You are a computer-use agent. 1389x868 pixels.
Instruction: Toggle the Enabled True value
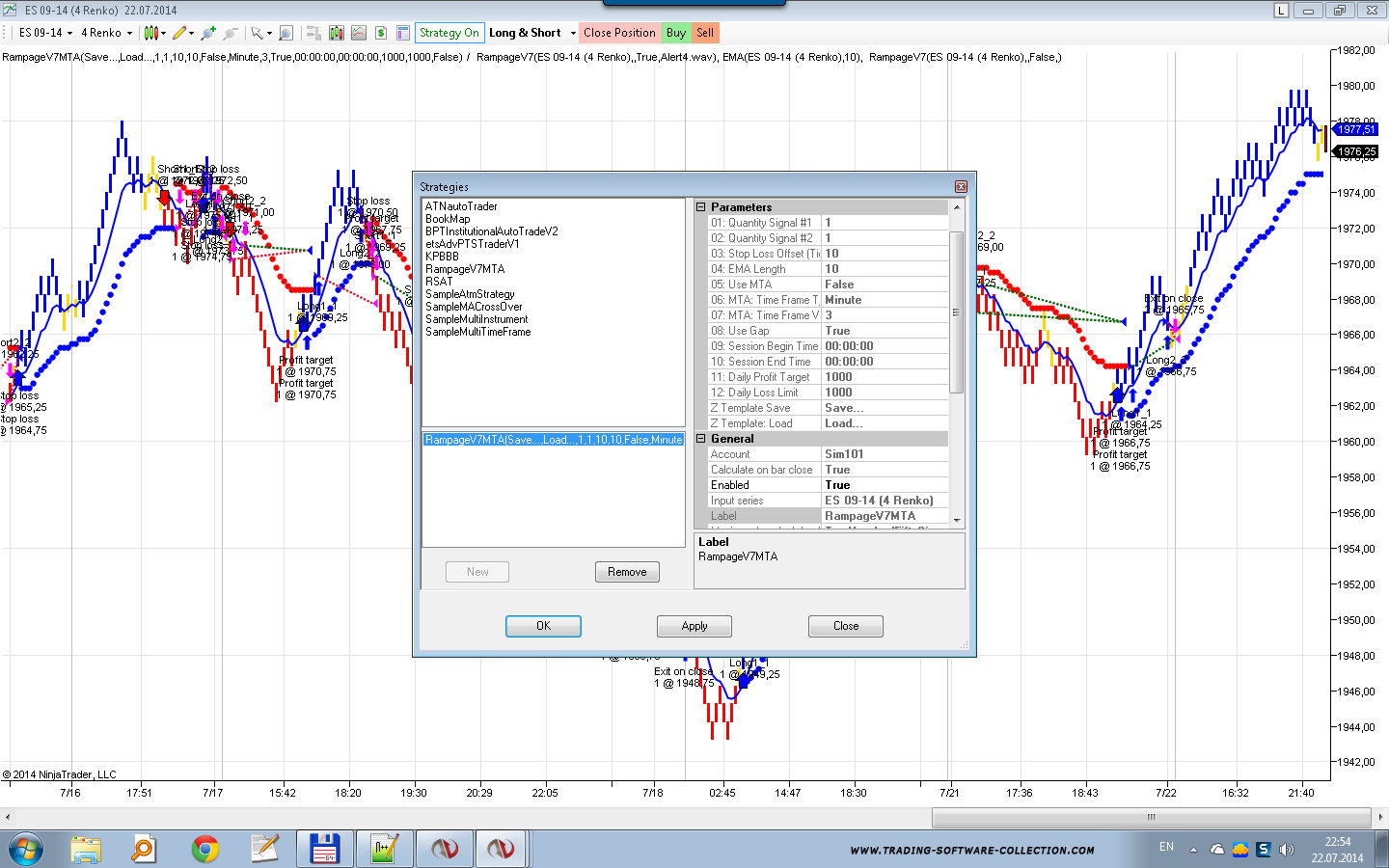pyautogui.click(x=885, y=485)
